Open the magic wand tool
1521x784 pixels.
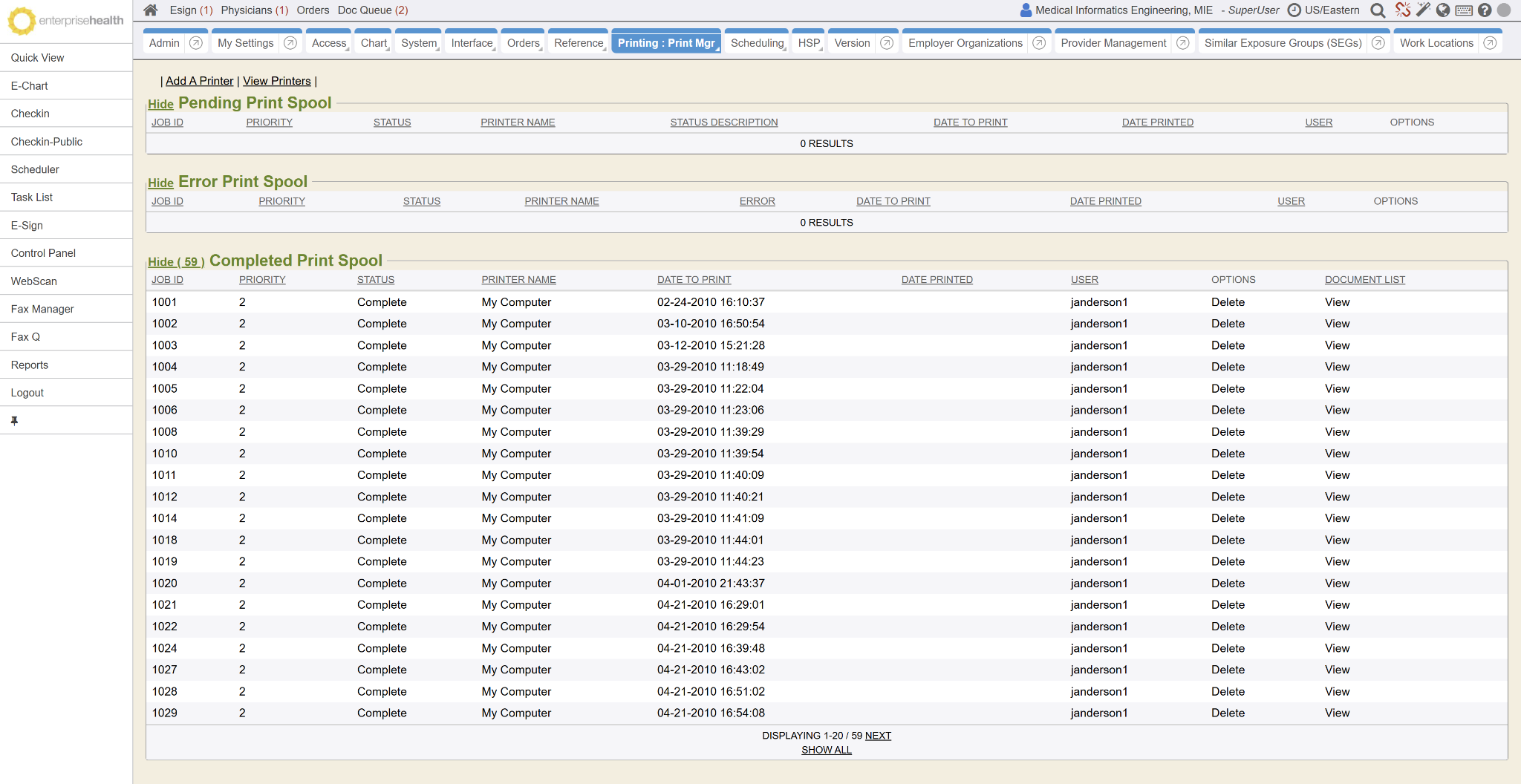pyautogui.click(x=1423, y=10)
